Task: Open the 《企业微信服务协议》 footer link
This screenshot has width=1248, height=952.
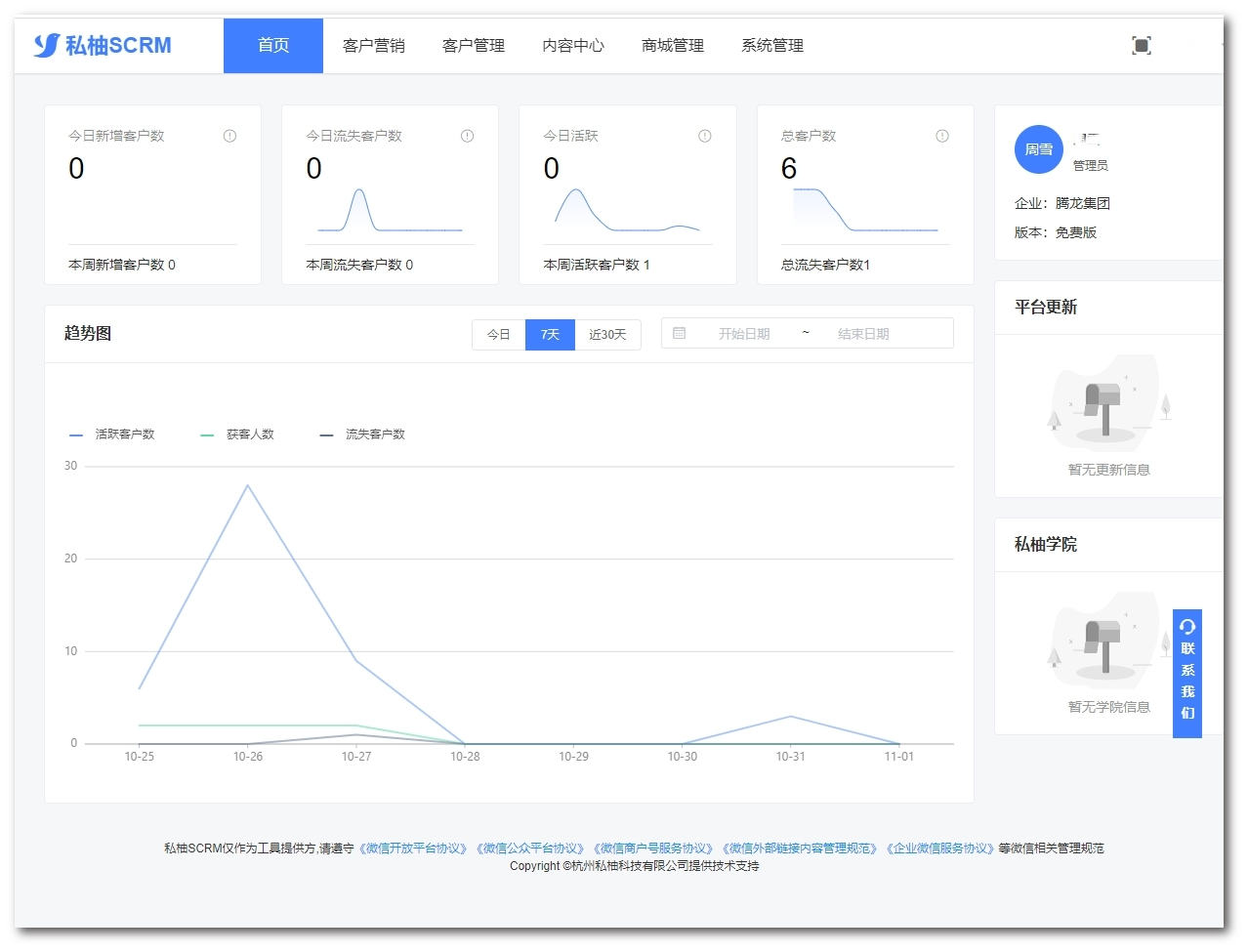Action: point(940,849)
